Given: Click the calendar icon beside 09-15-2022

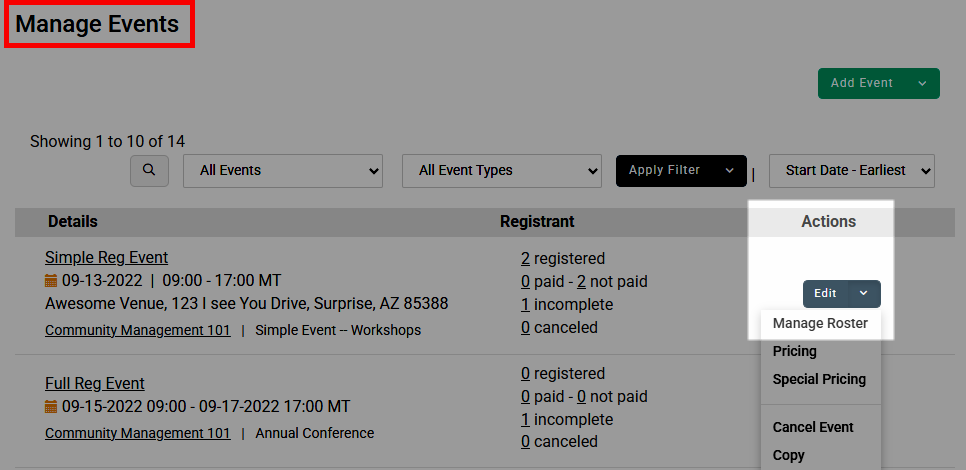Looking at the screenshot, I should point(51,407).
